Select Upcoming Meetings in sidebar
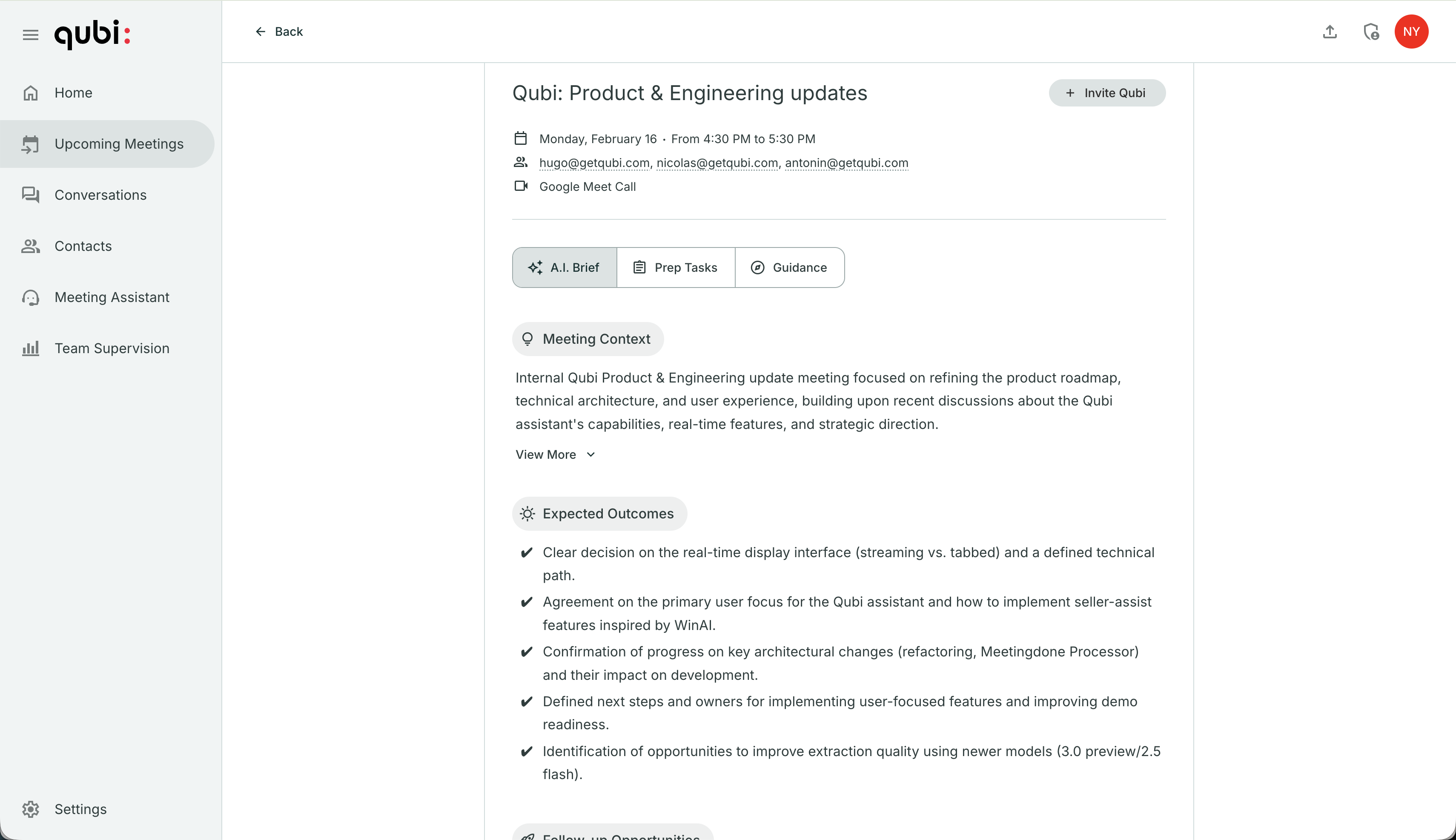The height and width of the screenshot is (840, 1456). point(119,144)
